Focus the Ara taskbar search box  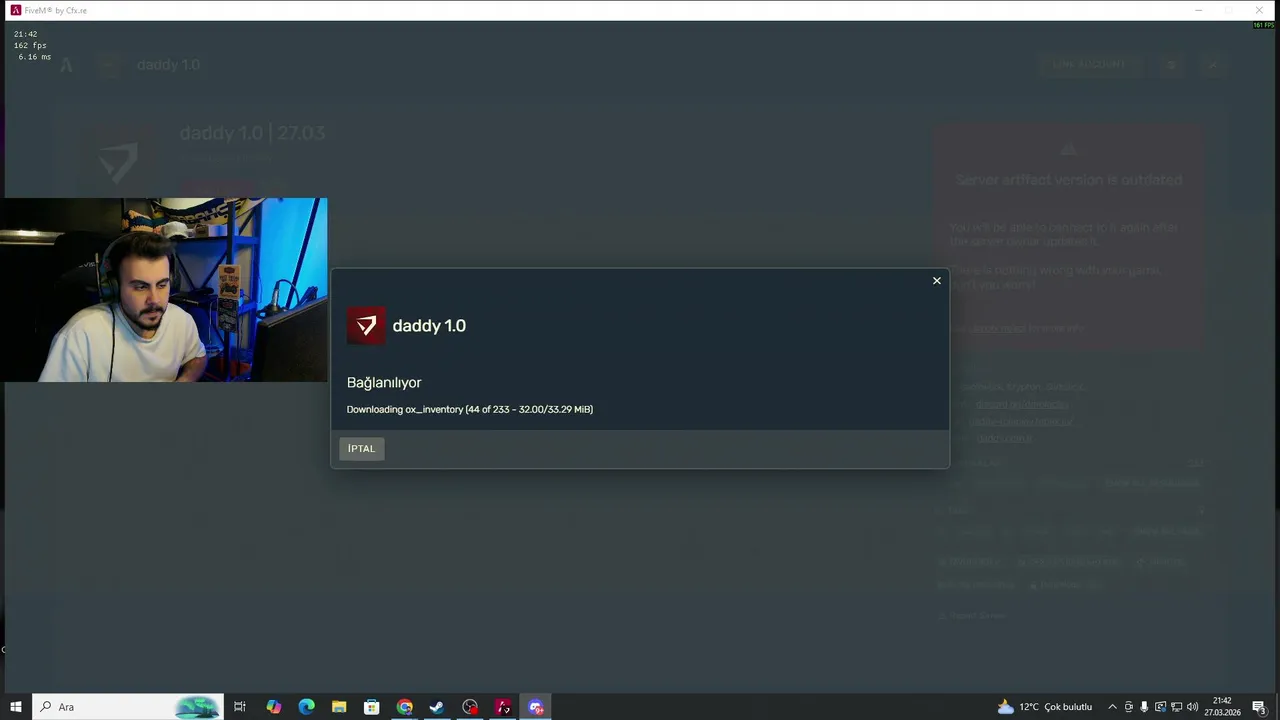pyautogui.click(x=128, y=707)
